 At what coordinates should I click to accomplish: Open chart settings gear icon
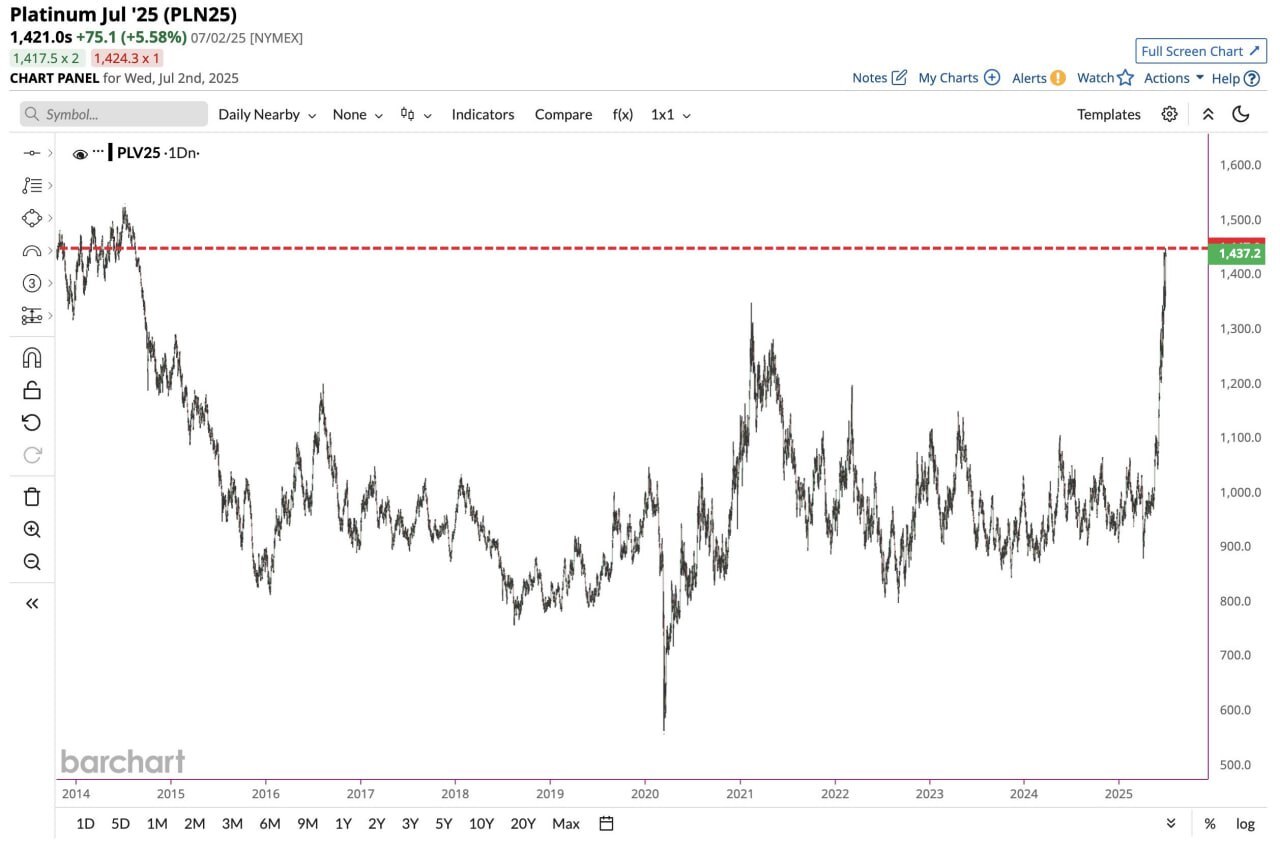tap(1169, 114)
